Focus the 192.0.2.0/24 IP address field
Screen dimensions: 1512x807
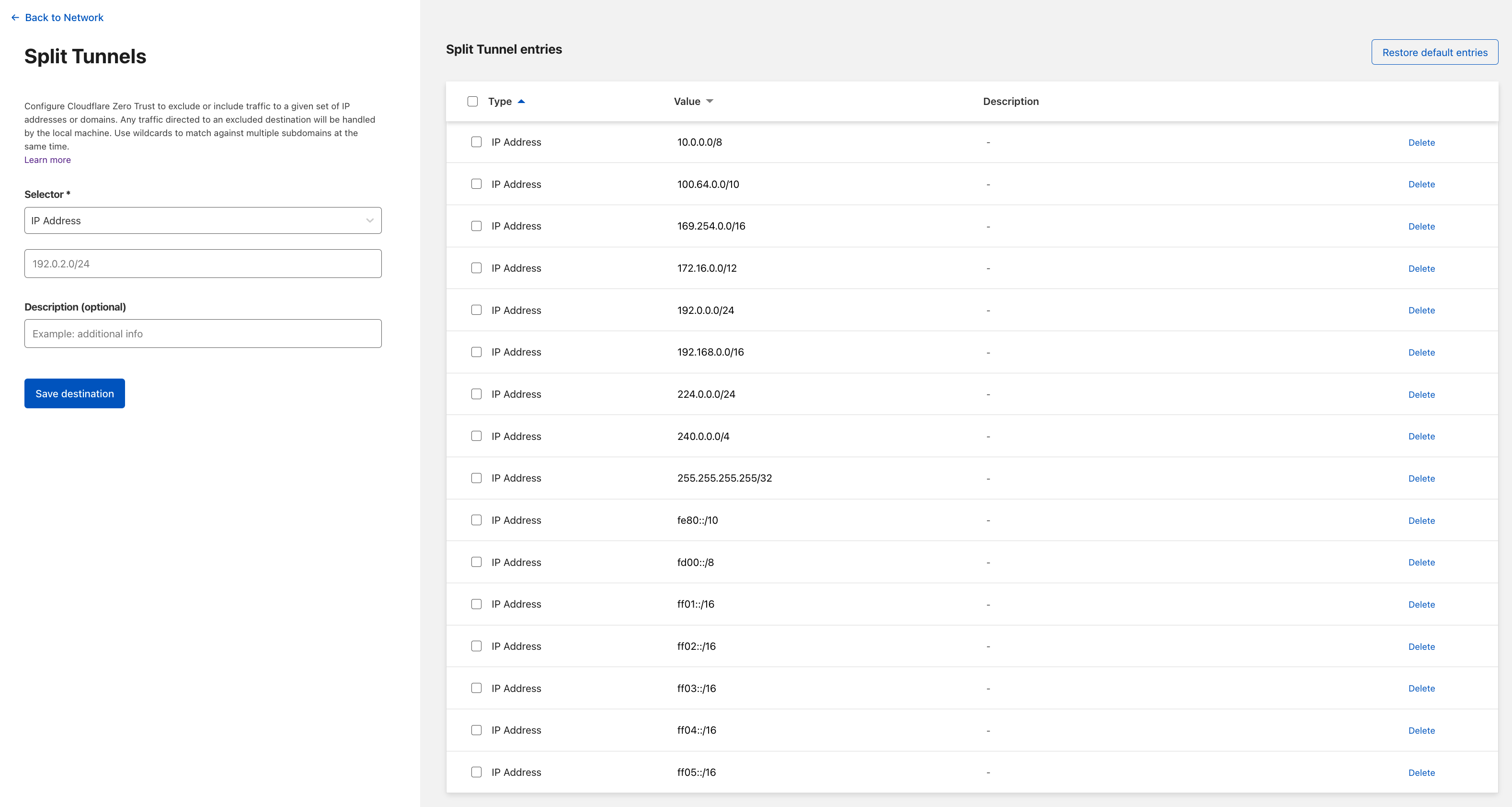pos(203,264)
